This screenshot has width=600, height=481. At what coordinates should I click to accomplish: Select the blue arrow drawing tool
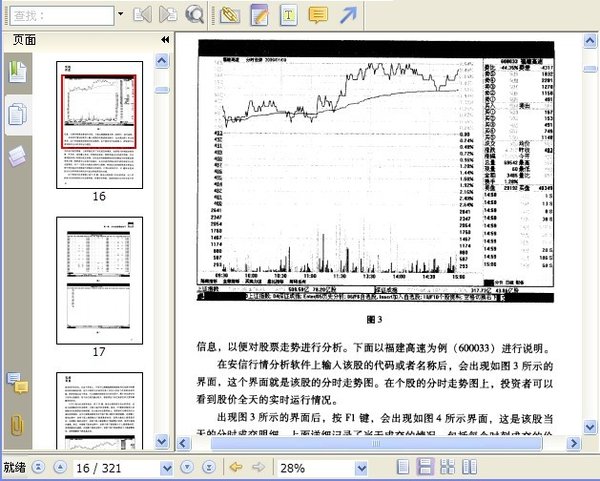pos(348,15)
